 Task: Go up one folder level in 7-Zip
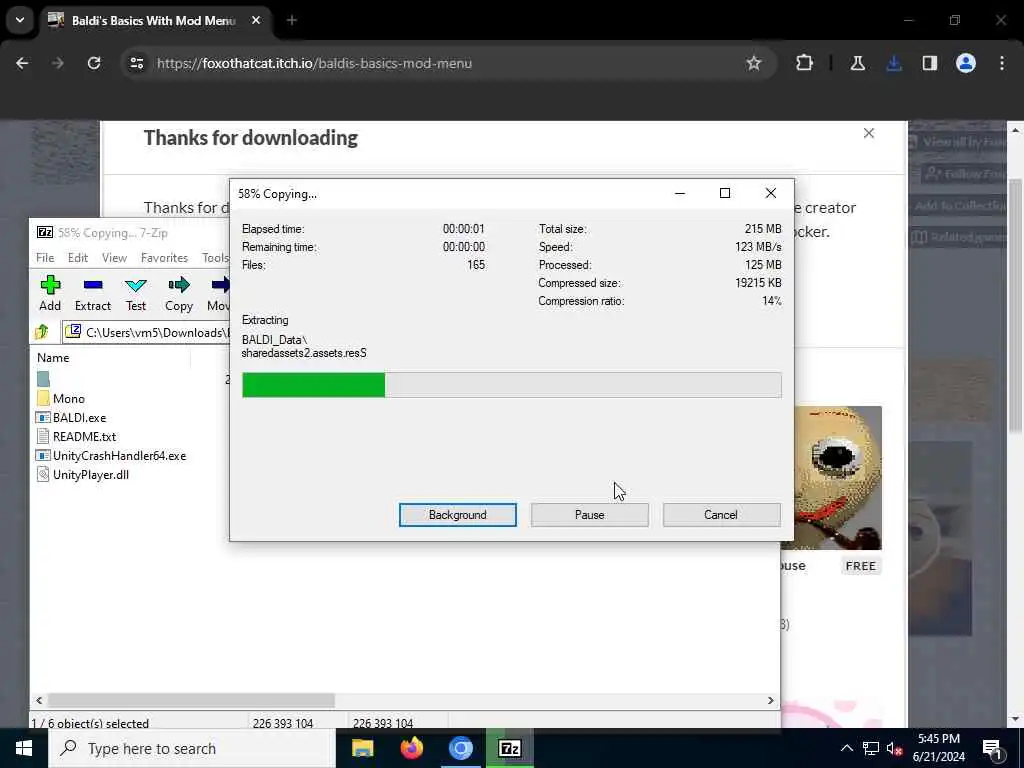pyautogui.click(x=42, y=332)
